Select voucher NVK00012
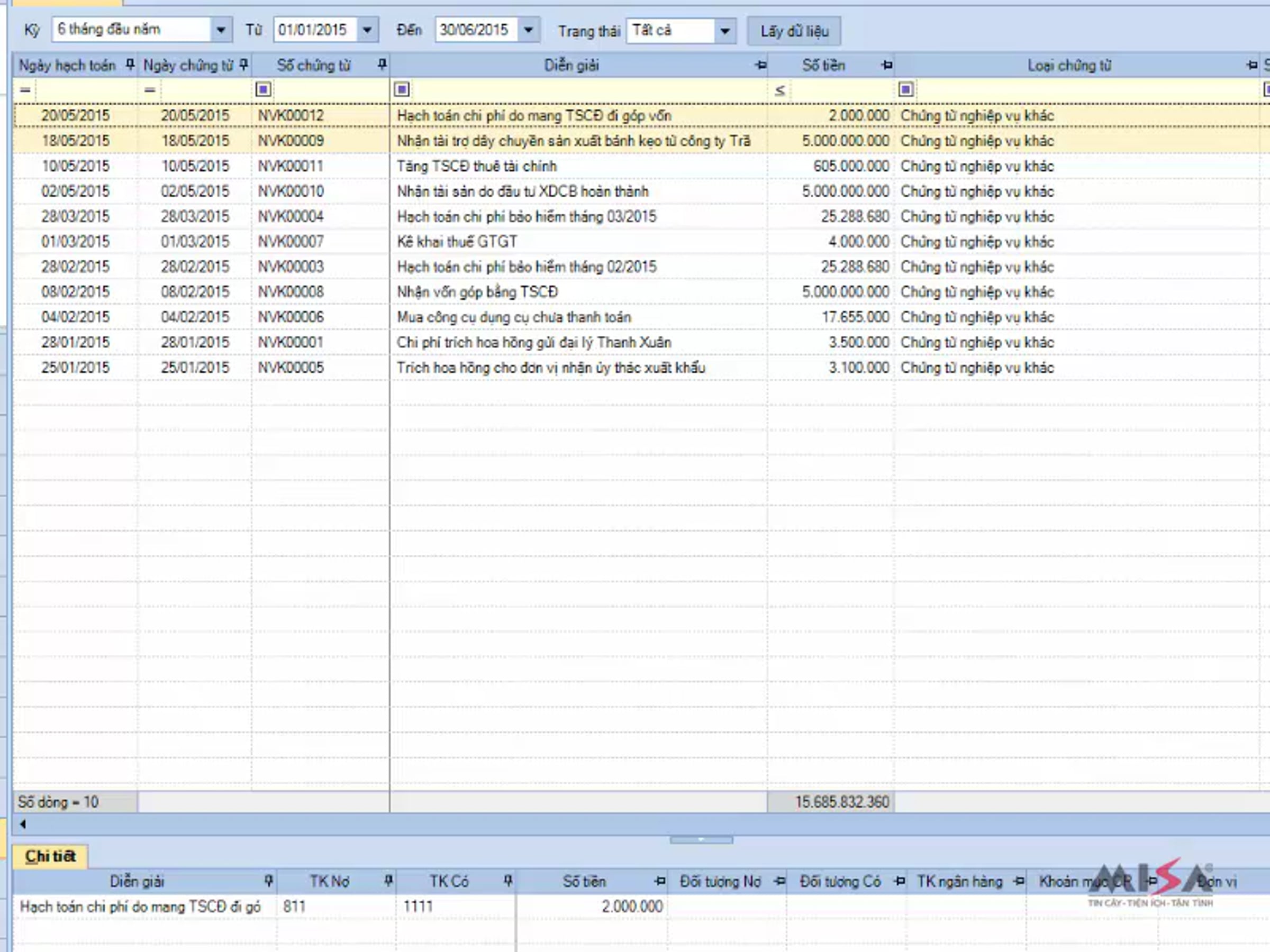The width and height of the screenshot is (1270, 952). [x=291, y=115]
